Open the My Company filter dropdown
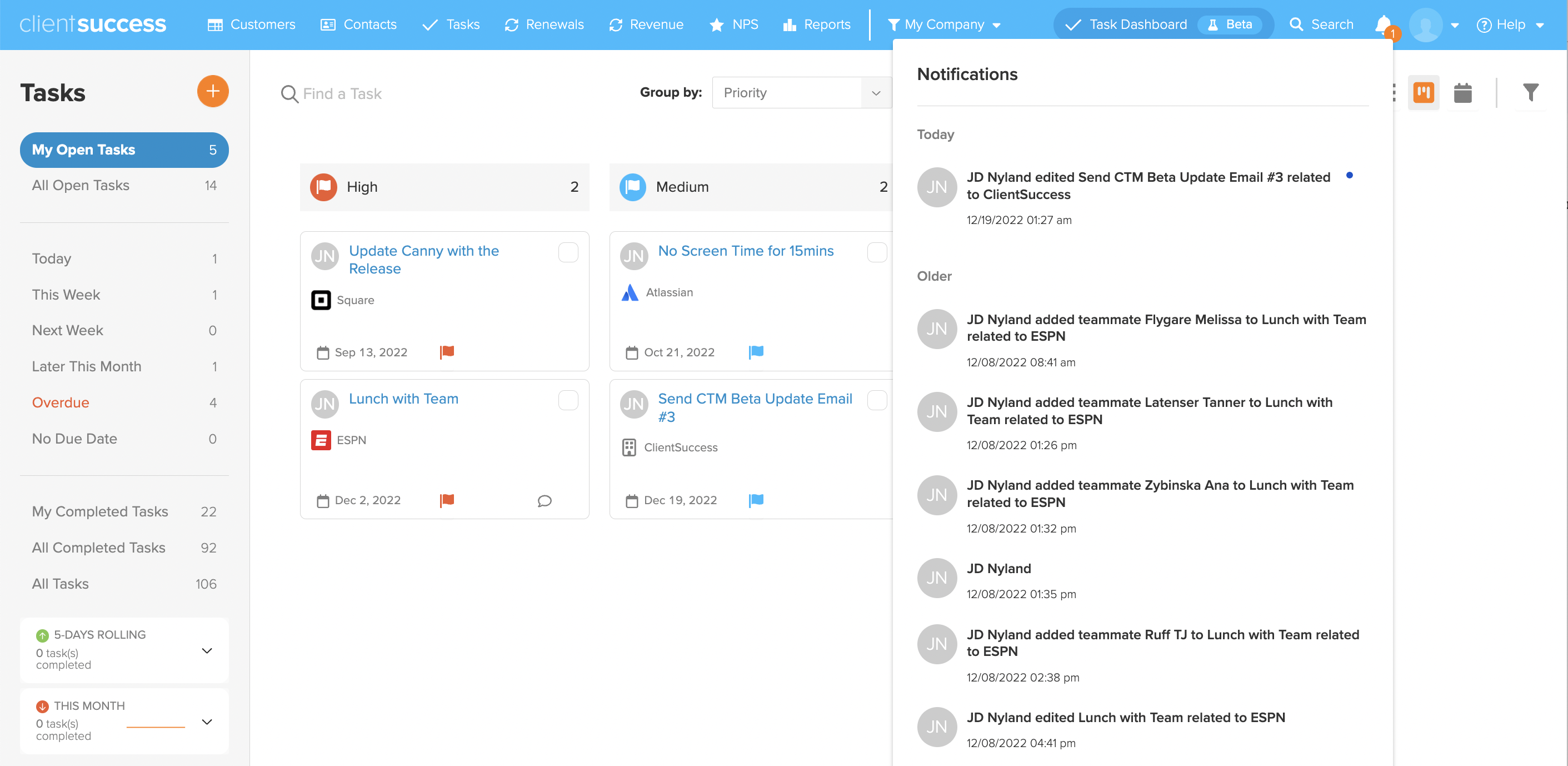Screen dimensions: 1568x766 coord(943,25)
